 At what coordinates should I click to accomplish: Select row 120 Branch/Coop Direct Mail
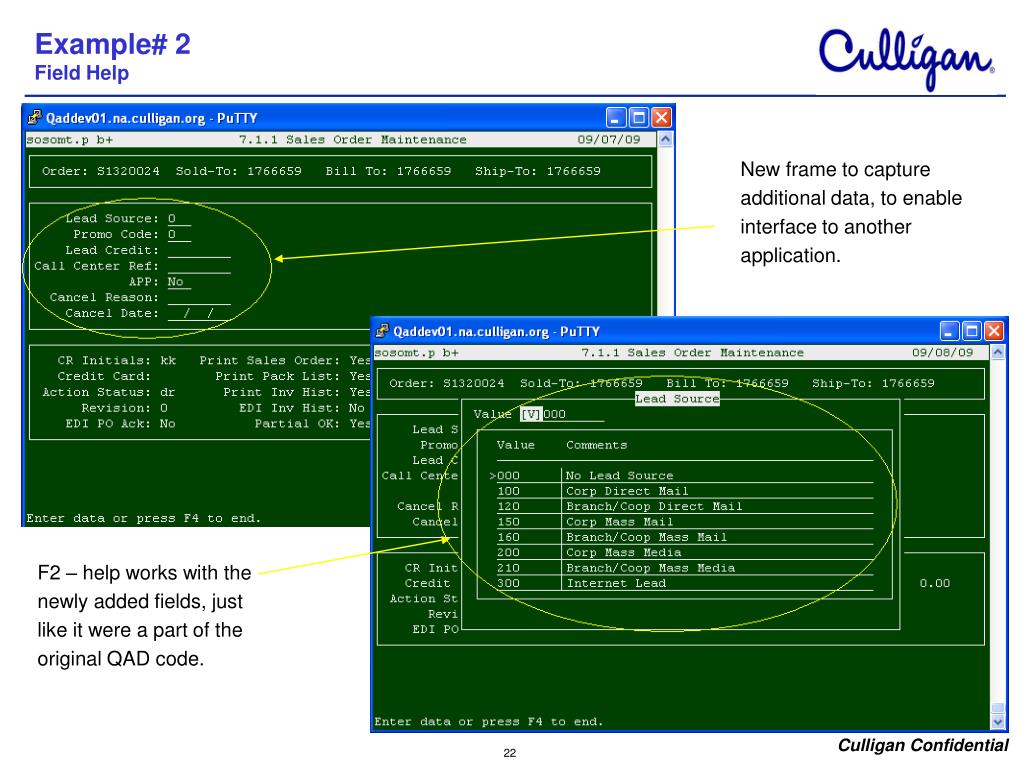coord(684,506)
